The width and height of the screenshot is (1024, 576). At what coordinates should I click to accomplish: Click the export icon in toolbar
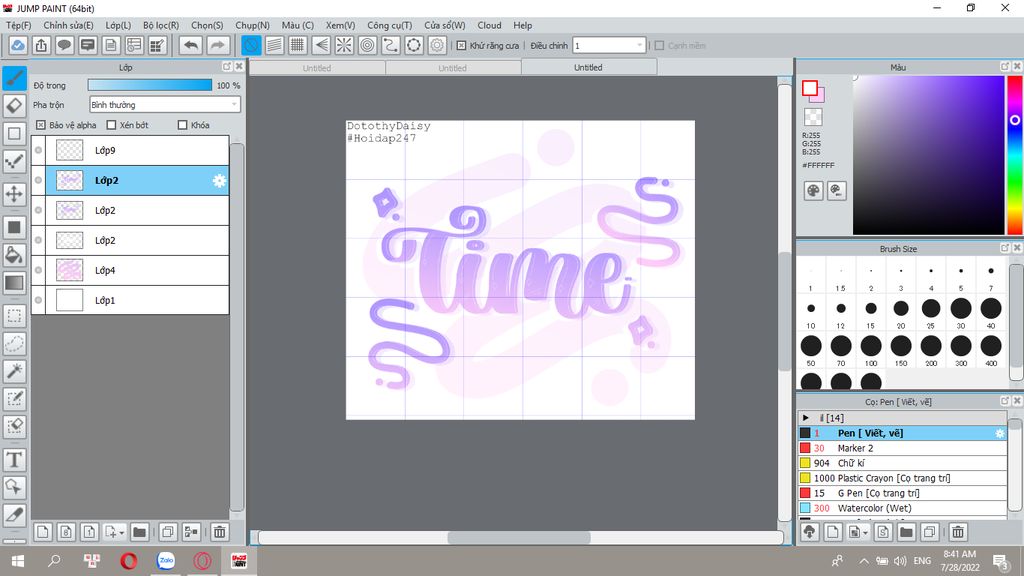click(41, 45)
